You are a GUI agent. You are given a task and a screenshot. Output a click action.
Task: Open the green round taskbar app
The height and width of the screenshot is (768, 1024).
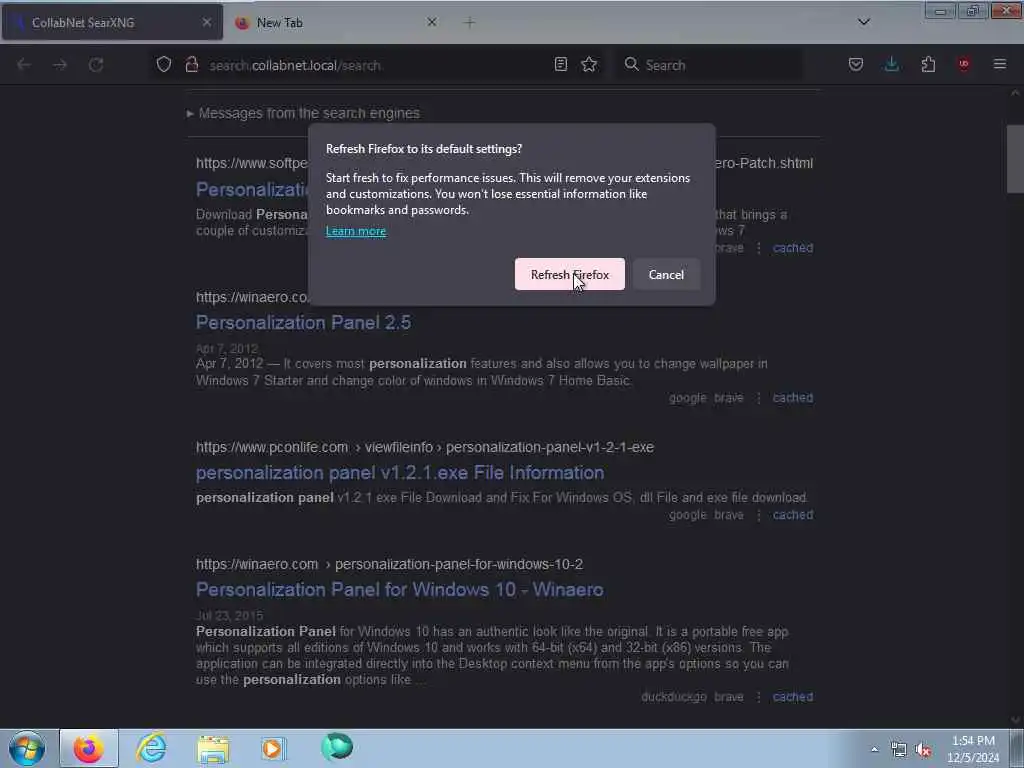tap(337, 748)
